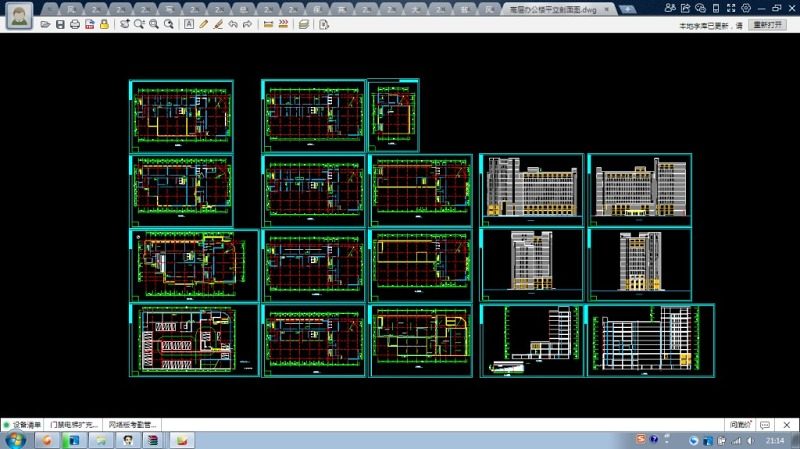Image resolution: width=800 pixels, height=449 pixels.
Task: Select the text annotation tool
Action: 189,24
